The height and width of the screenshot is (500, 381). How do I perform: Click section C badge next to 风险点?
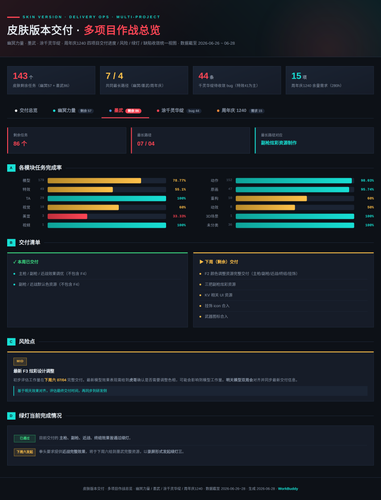coord(11,342)
